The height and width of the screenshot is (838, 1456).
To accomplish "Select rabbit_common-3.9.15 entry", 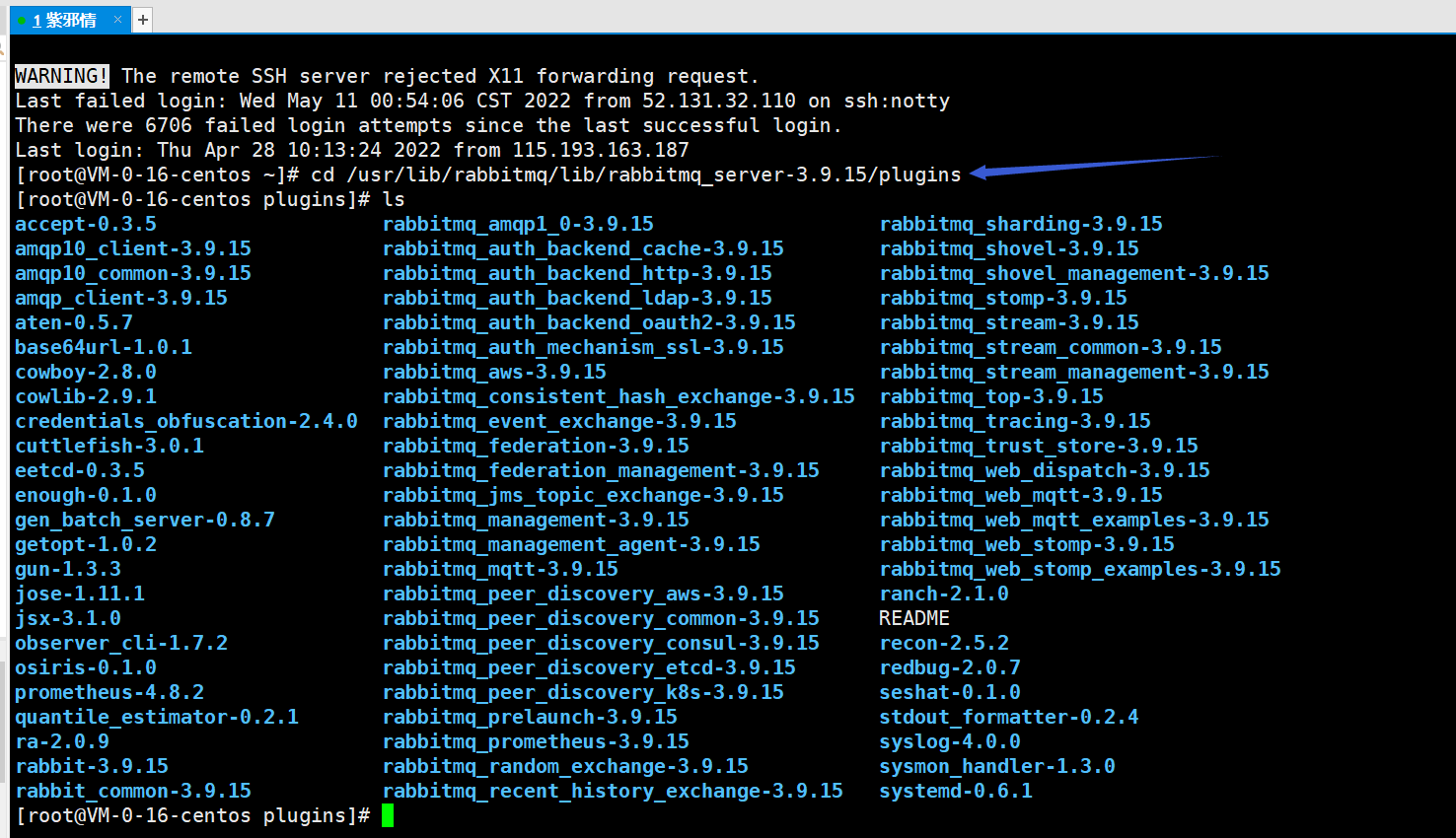I will click(133, 791).
